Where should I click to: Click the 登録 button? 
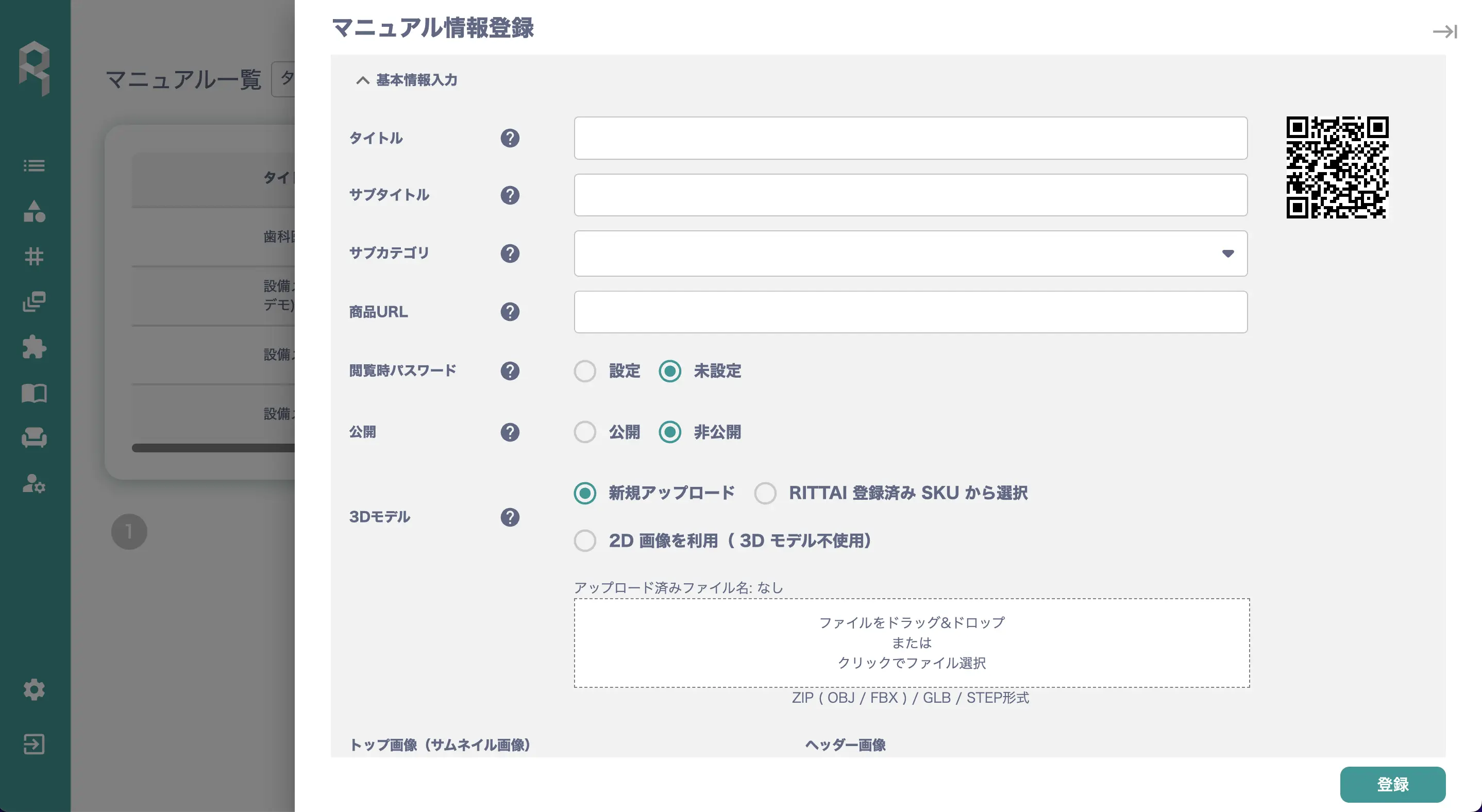[x=1392, y=784]
